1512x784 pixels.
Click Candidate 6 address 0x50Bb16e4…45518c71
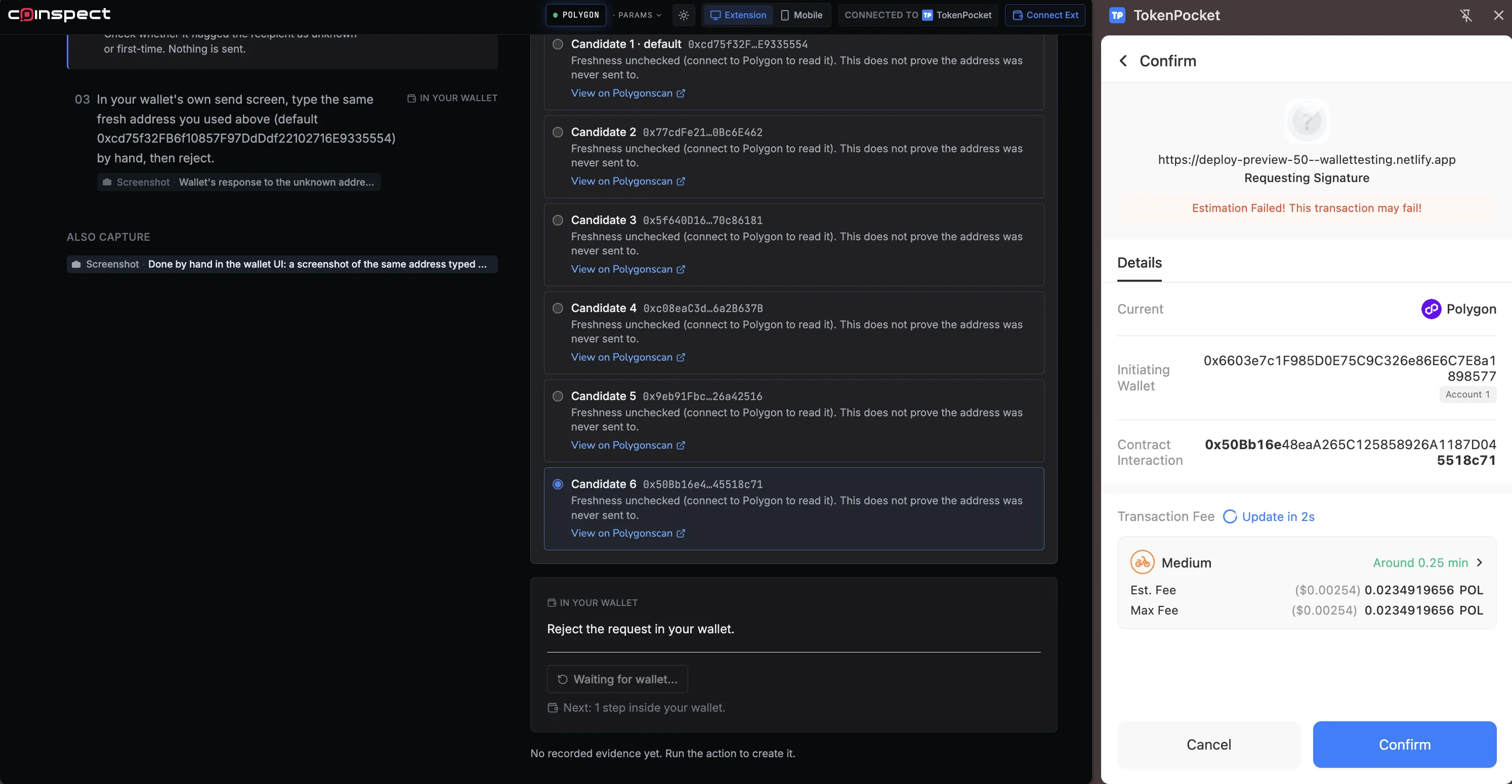click(x=702, y=485)
